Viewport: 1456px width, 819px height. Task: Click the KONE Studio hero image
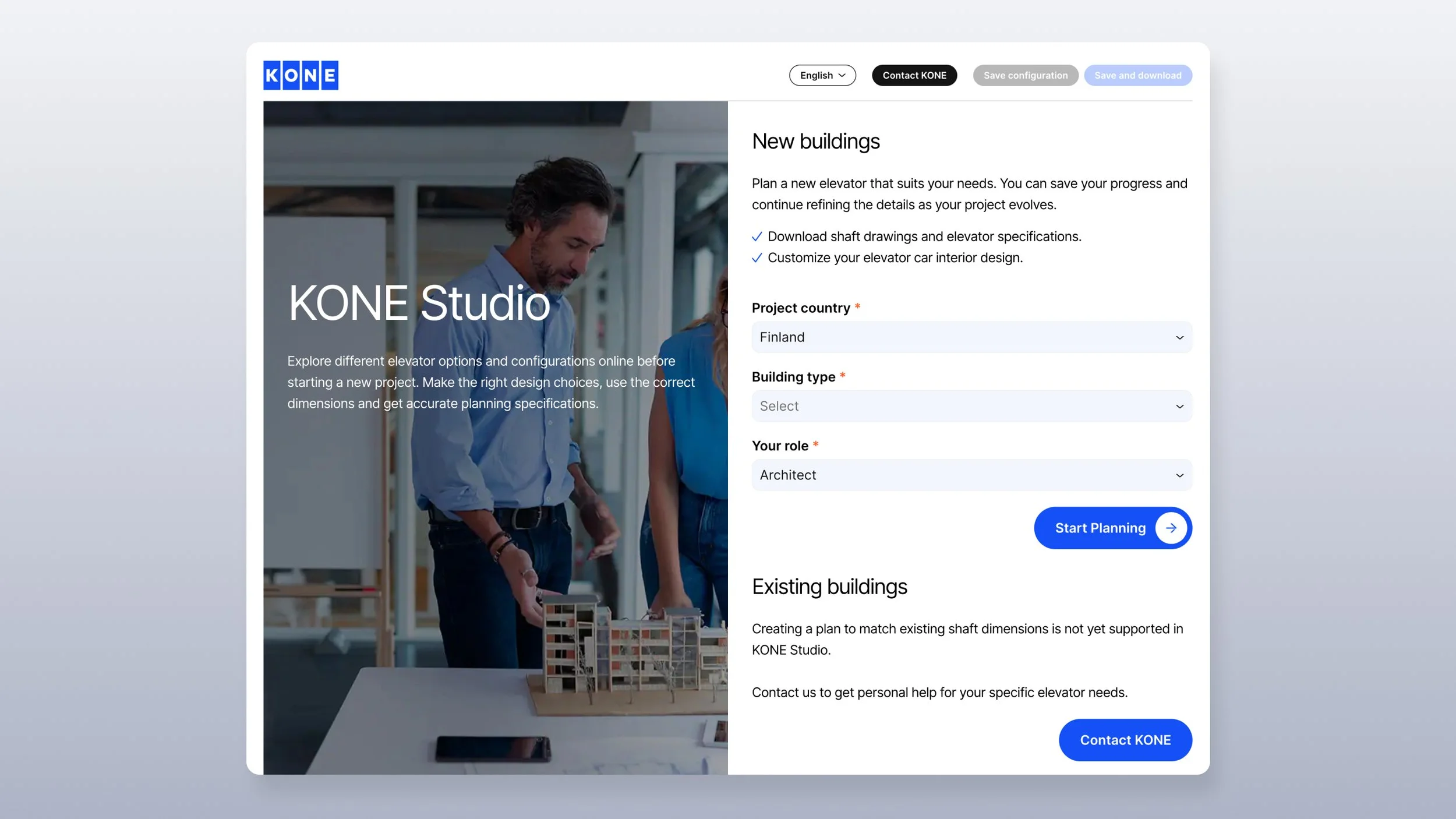[x=495, y=524]
